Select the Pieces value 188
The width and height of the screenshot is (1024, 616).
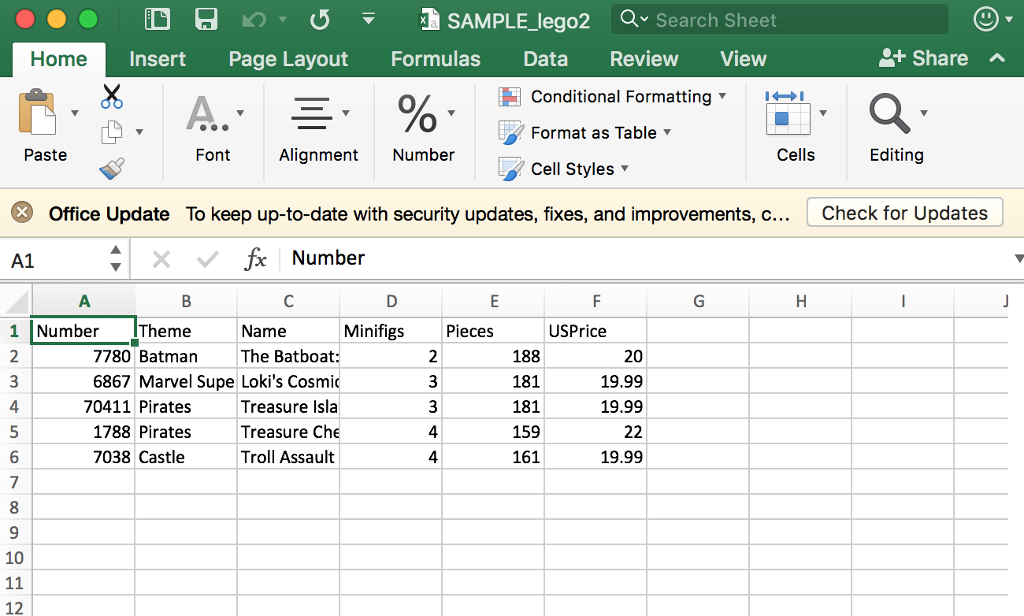[493, 356]
